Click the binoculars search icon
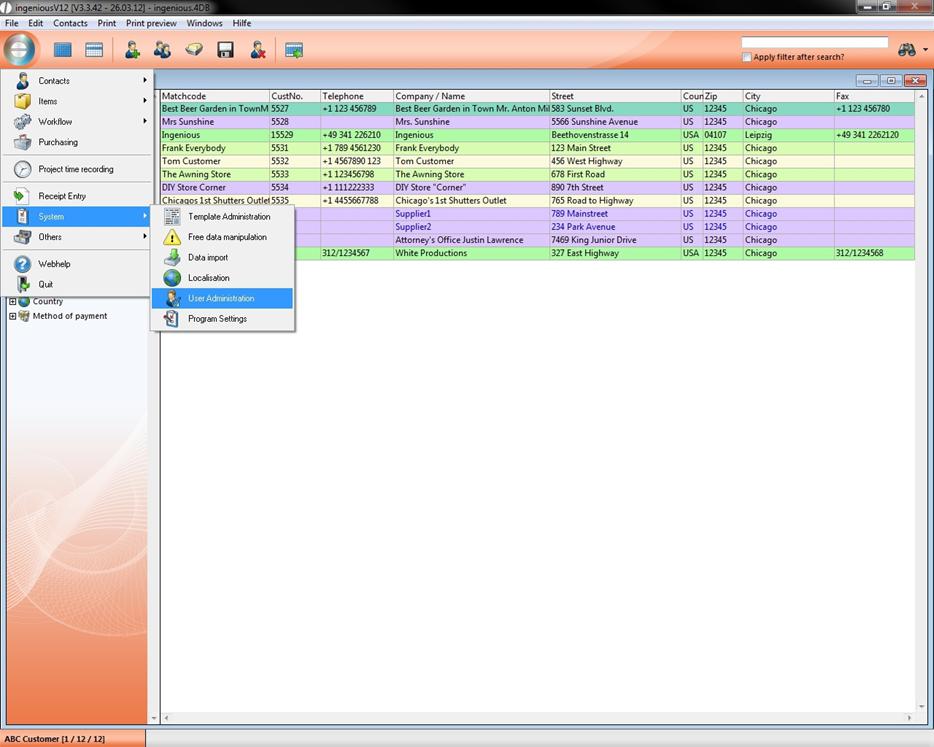Image resolution: width=934 pixels, height=747 pixels. [x=907, y=50]
